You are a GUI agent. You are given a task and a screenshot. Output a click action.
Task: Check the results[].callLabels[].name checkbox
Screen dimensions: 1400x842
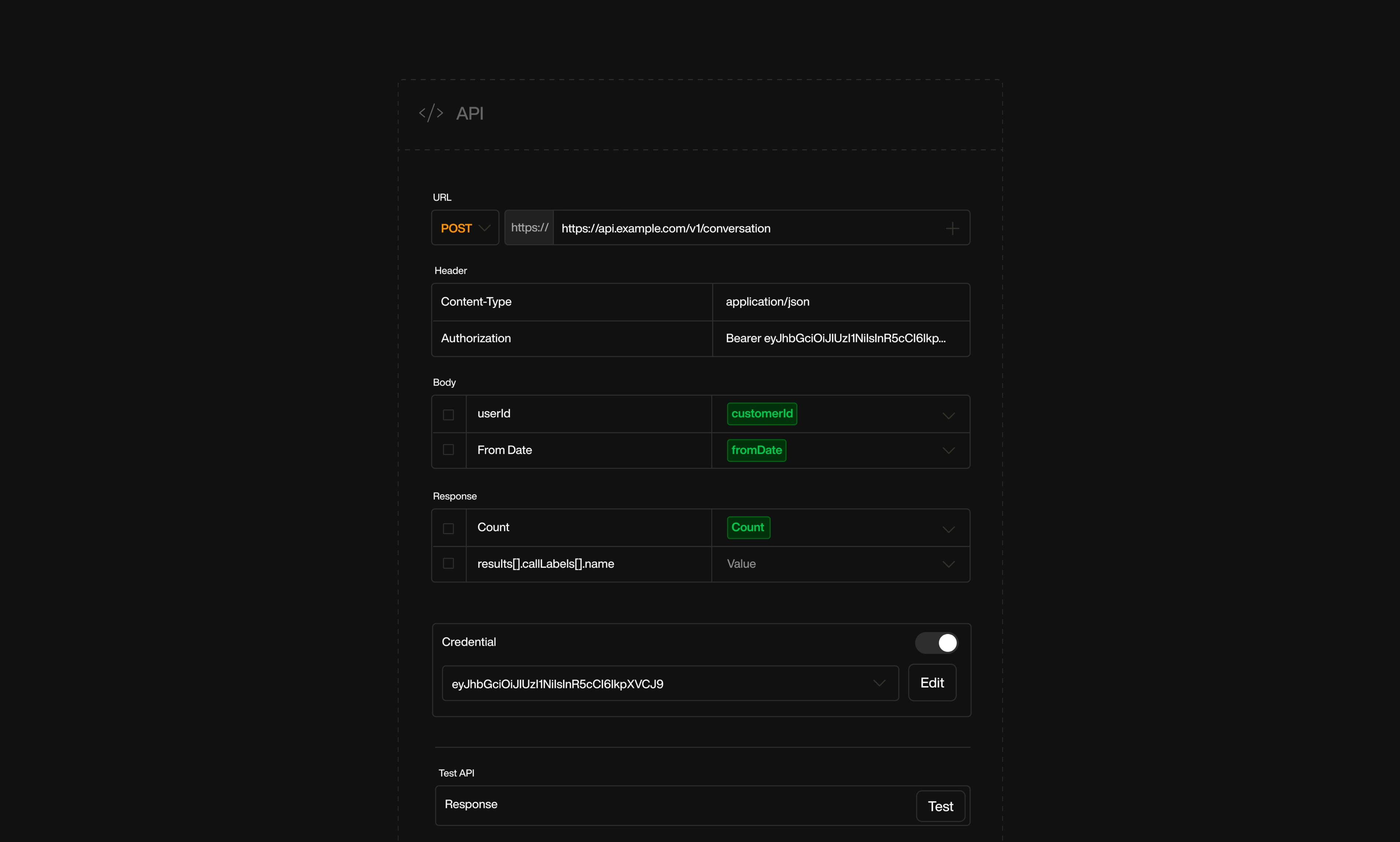448,564
